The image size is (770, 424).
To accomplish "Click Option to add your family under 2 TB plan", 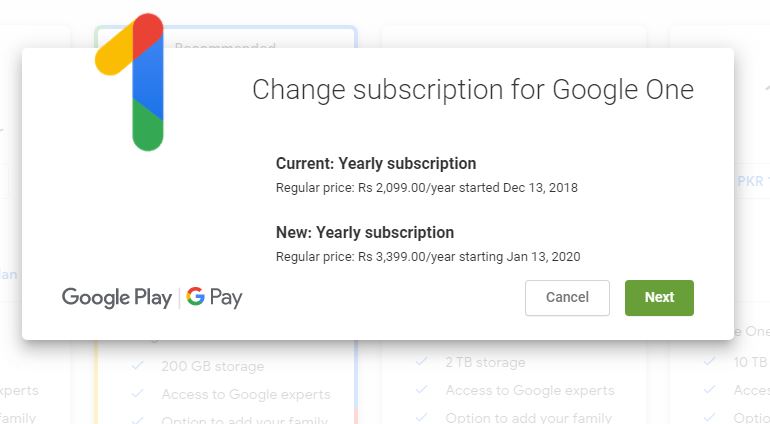I will 529,416.
